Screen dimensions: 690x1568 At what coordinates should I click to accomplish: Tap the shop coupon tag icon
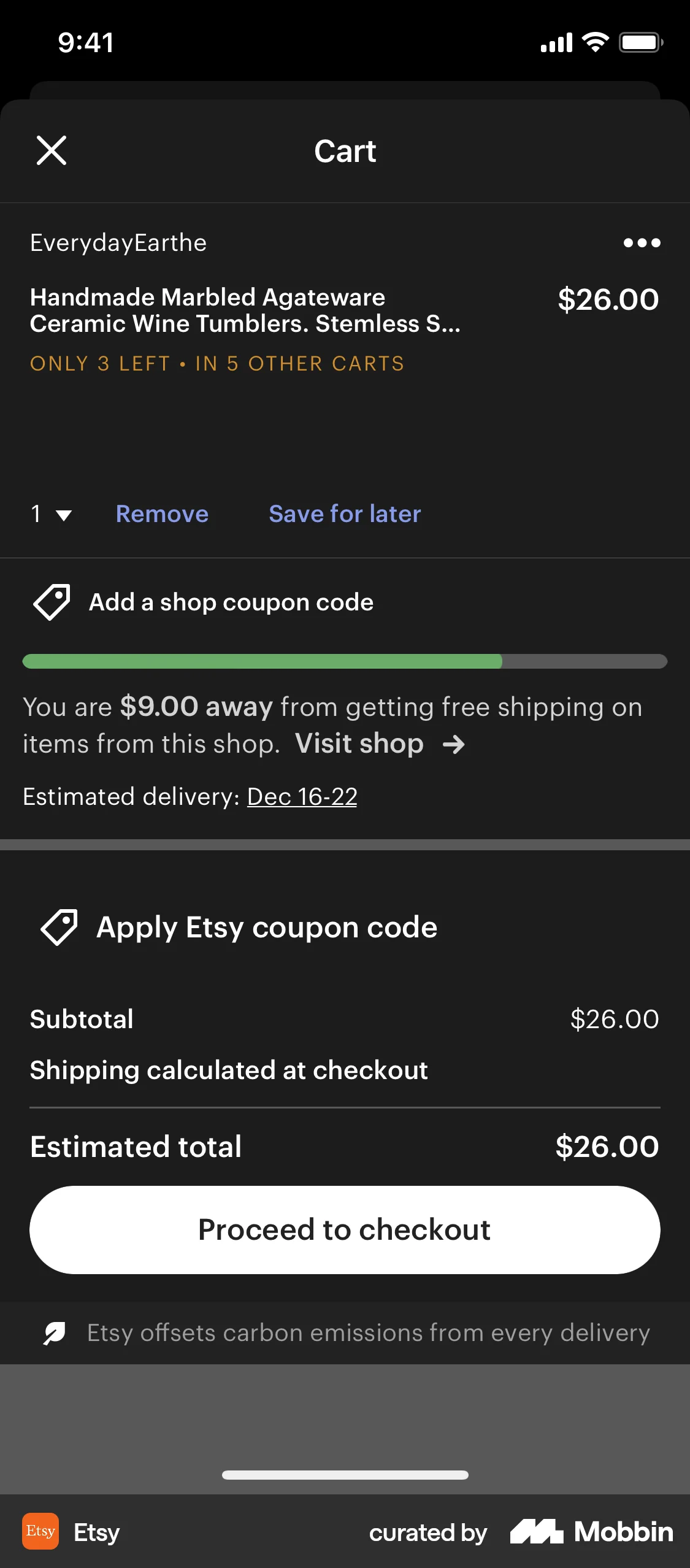[x=52, y=602]
